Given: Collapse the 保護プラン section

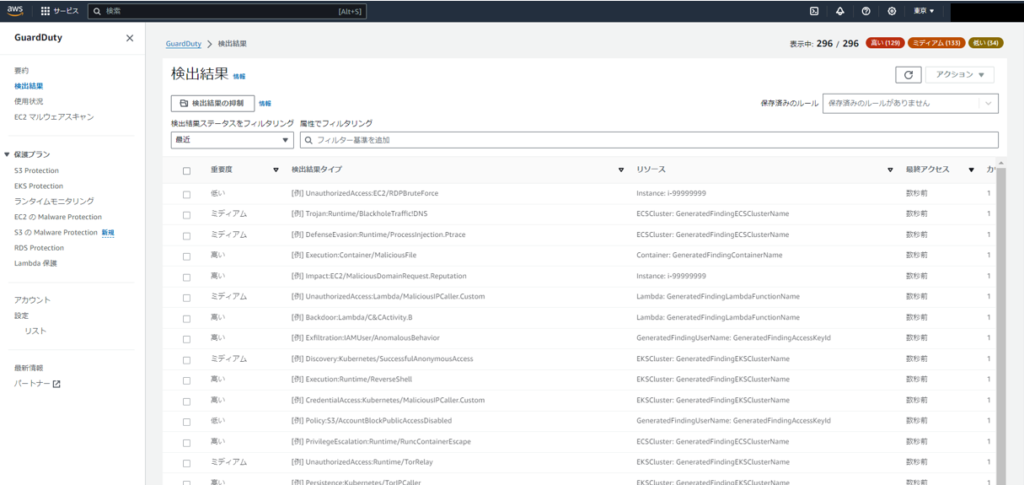Looking at the screenshot, I should pos(7,155).
